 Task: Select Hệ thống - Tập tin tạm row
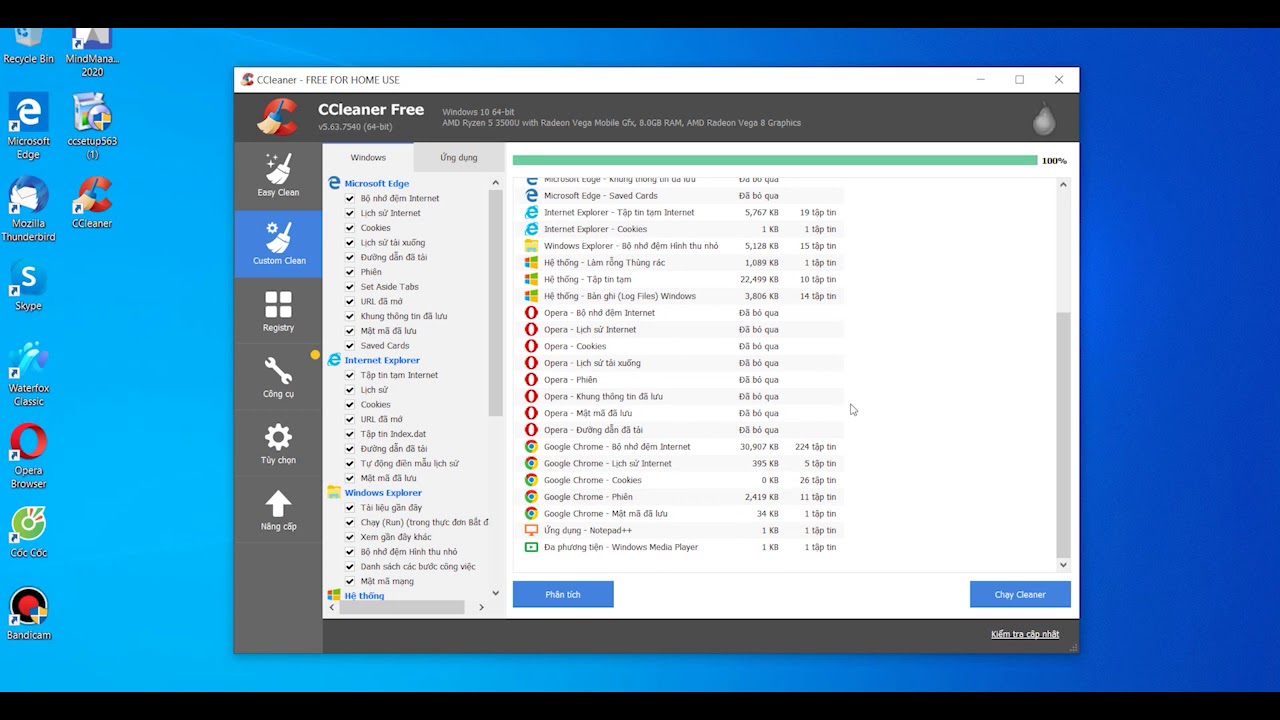tap(684, 280)
